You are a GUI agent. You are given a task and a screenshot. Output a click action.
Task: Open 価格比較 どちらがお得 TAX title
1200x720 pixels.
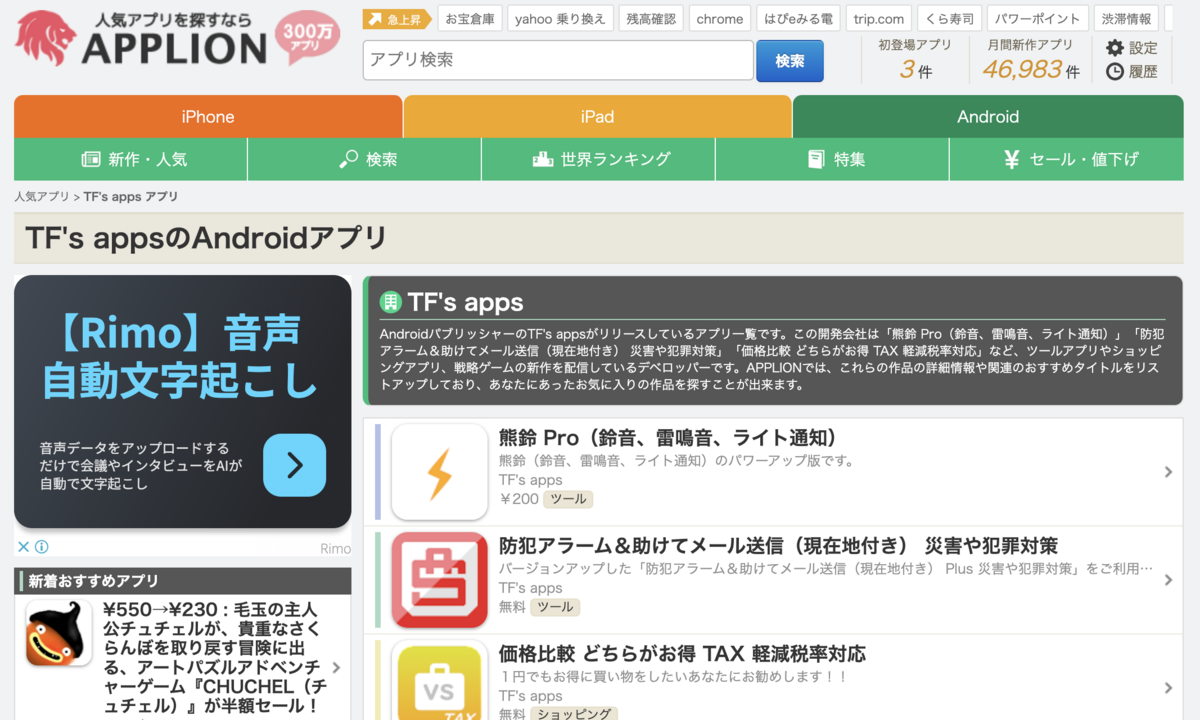[682, 654]
